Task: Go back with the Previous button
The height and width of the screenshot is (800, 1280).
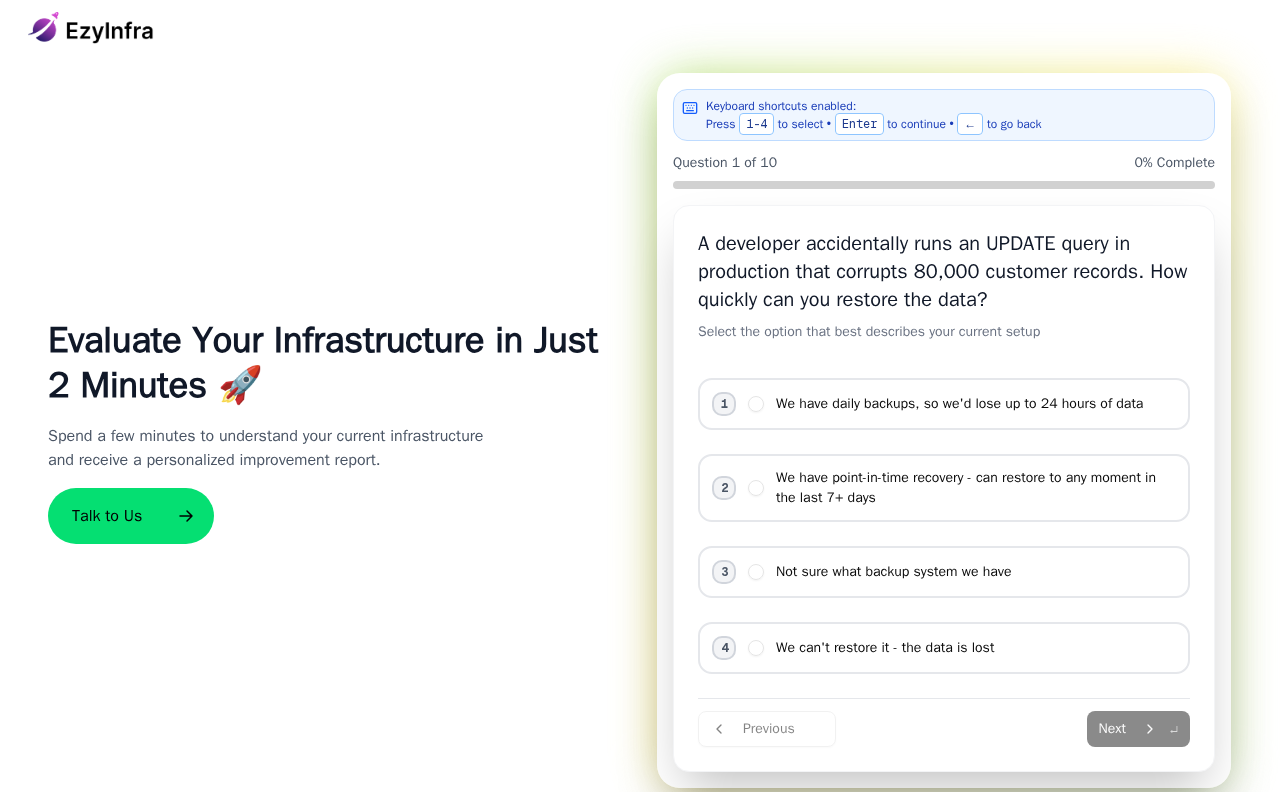Action: [767, 729]
